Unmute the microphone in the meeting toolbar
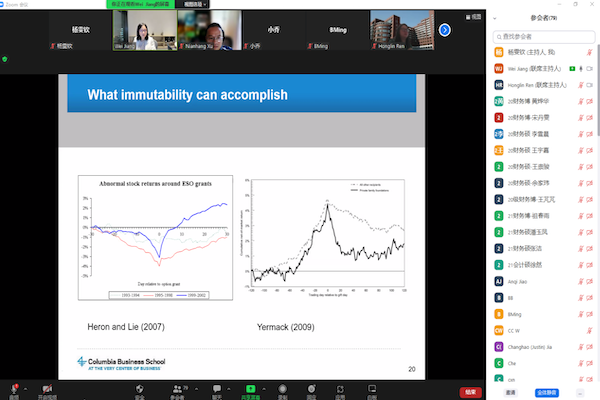The height and width of the screenshot is (400, 600). pyautogui.click(x=14, y=387)
